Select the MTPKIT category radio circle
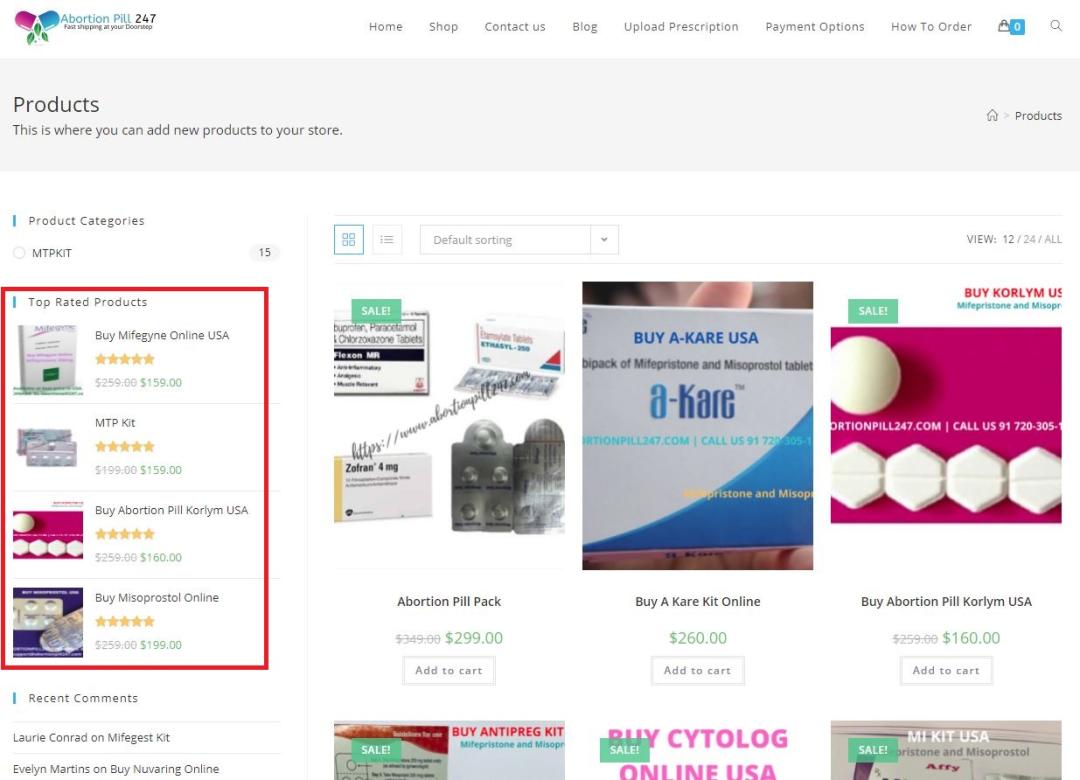The width and height of the screenshot is (1080, 780). [x=19, y=253]
